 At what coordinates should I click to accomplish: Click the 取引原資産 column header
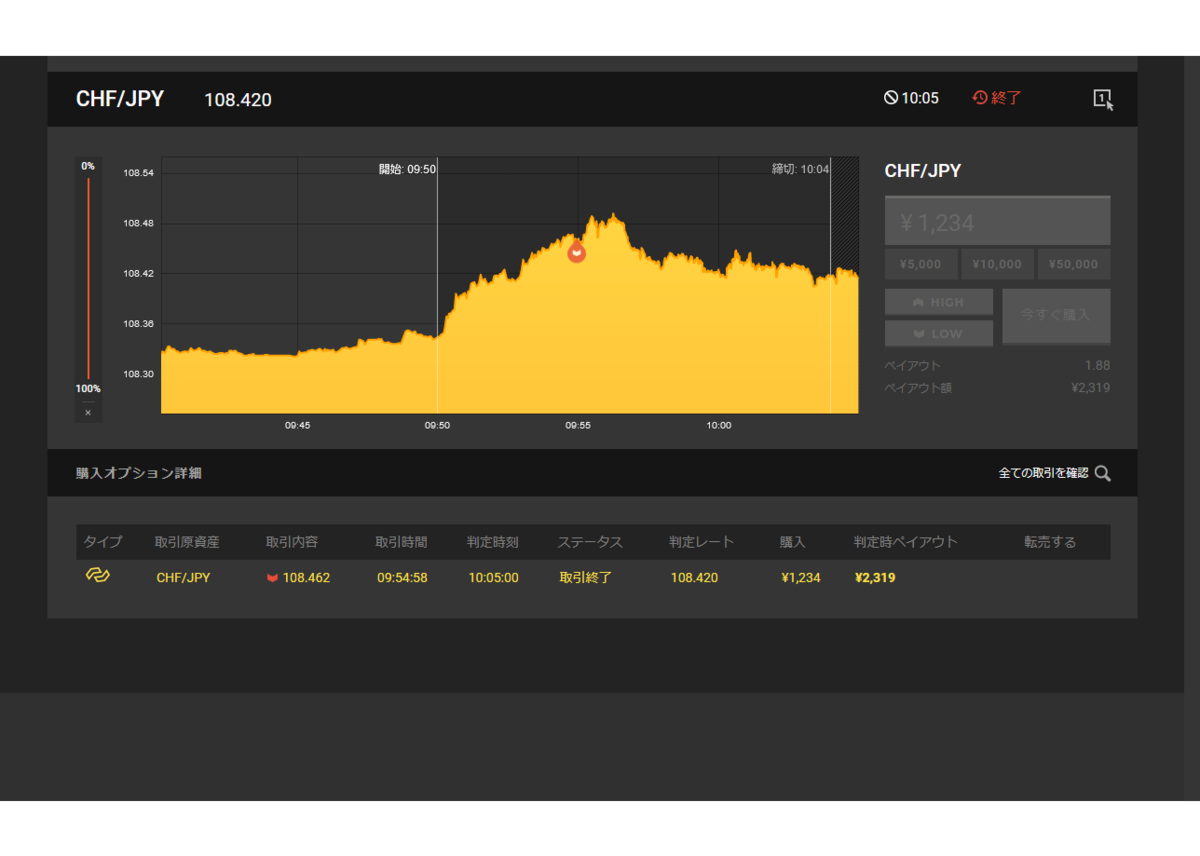[187, 542]
